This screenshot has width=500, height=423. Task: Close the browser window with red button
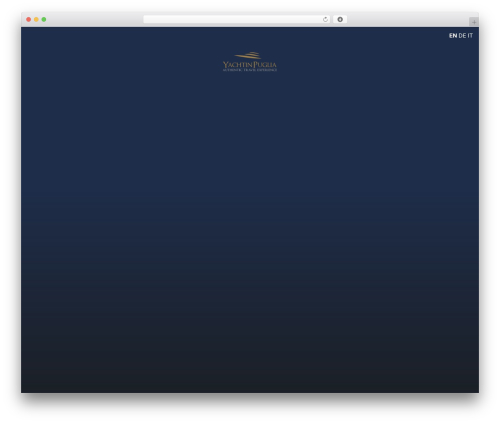(29, 19)
